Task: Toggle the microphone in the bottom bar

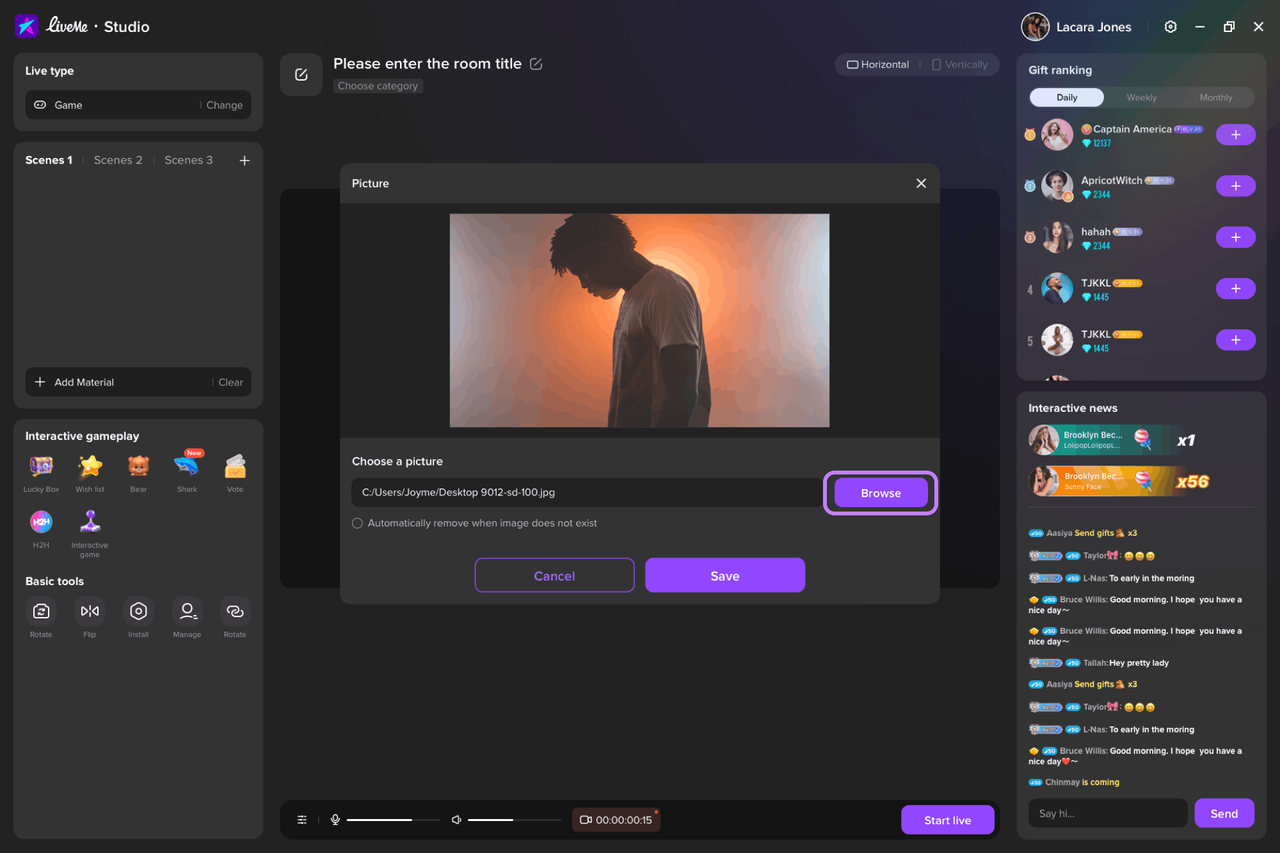Action: (334, 819)
